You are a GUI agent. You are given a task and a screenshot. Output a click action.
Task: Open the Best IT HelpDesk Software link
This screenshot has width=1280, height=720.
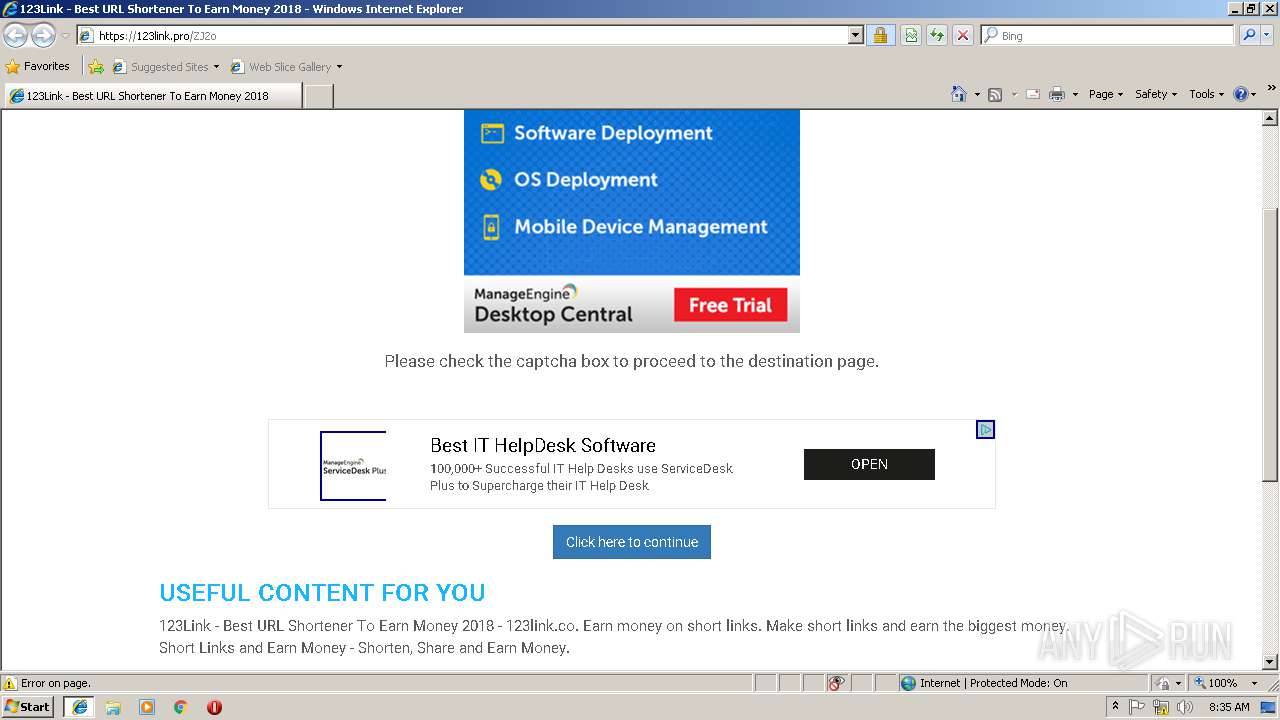point(543,445)
